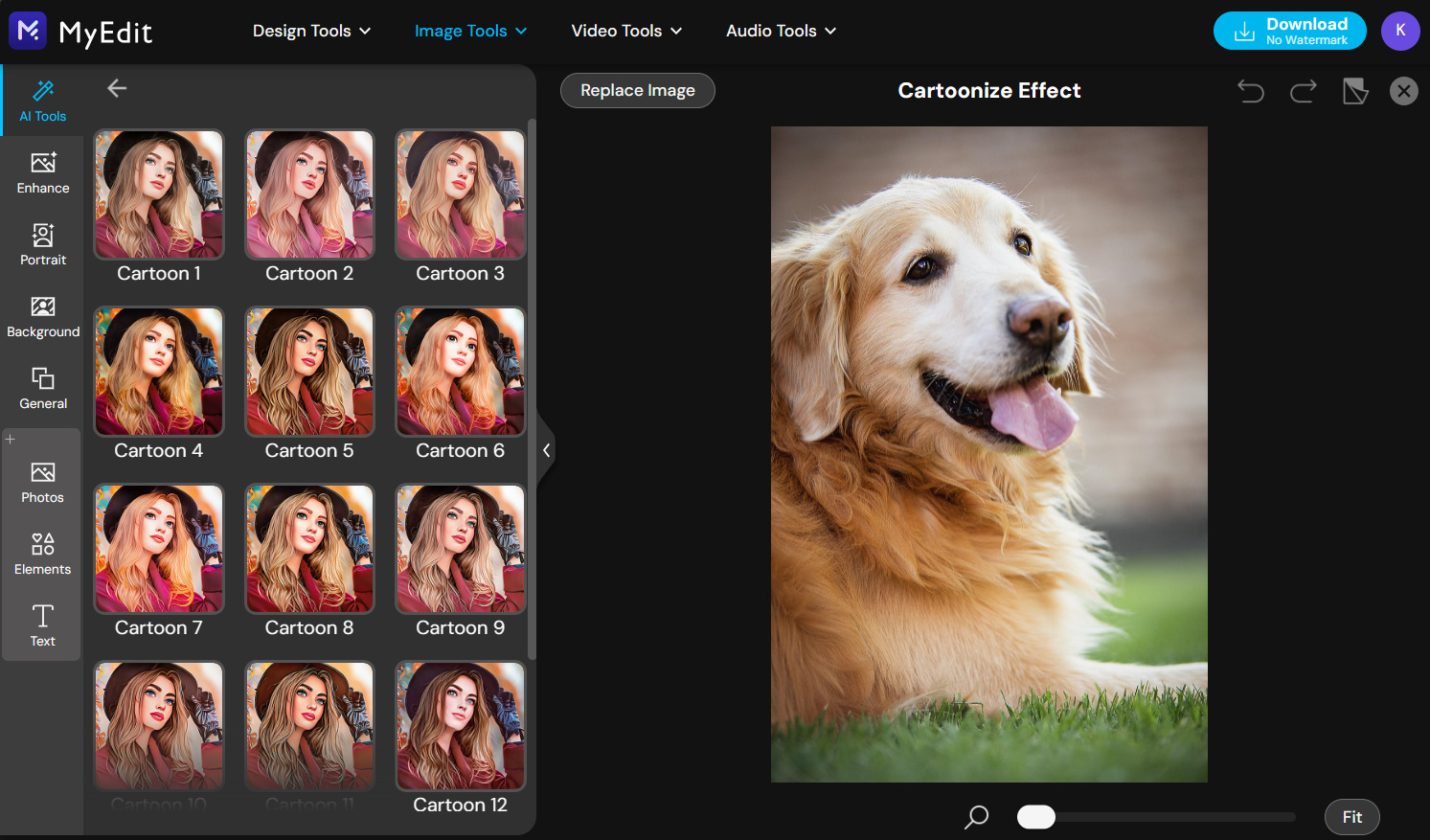The height and width of the screenshot is (840, 1430).
Task: Open the Enhance tools panel
Action: tap(42, 172)
